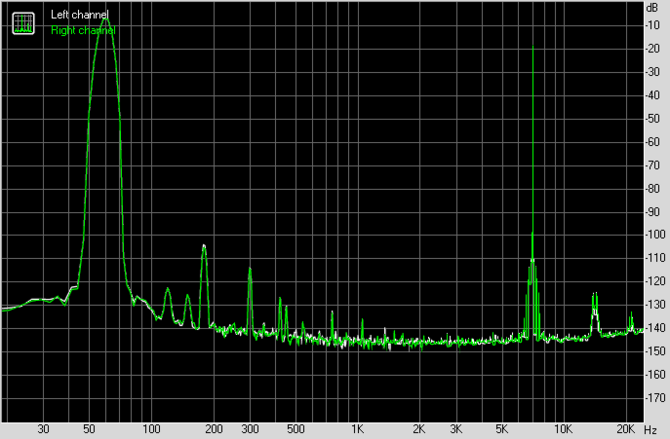Screen dimensions: 670x439
Task: Click the '-20' dB axis label
Action: coord(653,49)
